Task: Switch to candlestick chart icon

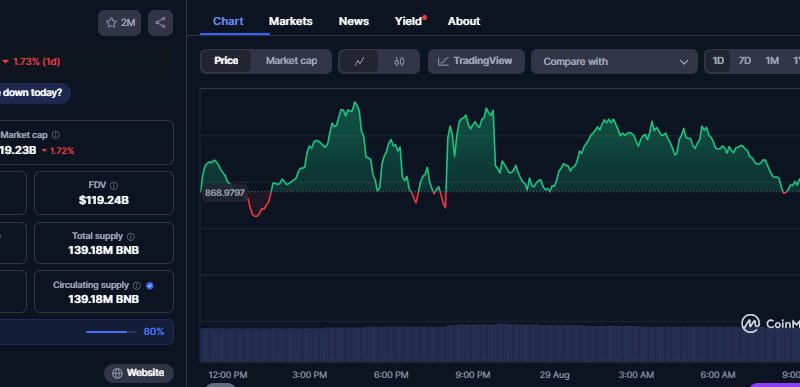Action: (399, 62)
